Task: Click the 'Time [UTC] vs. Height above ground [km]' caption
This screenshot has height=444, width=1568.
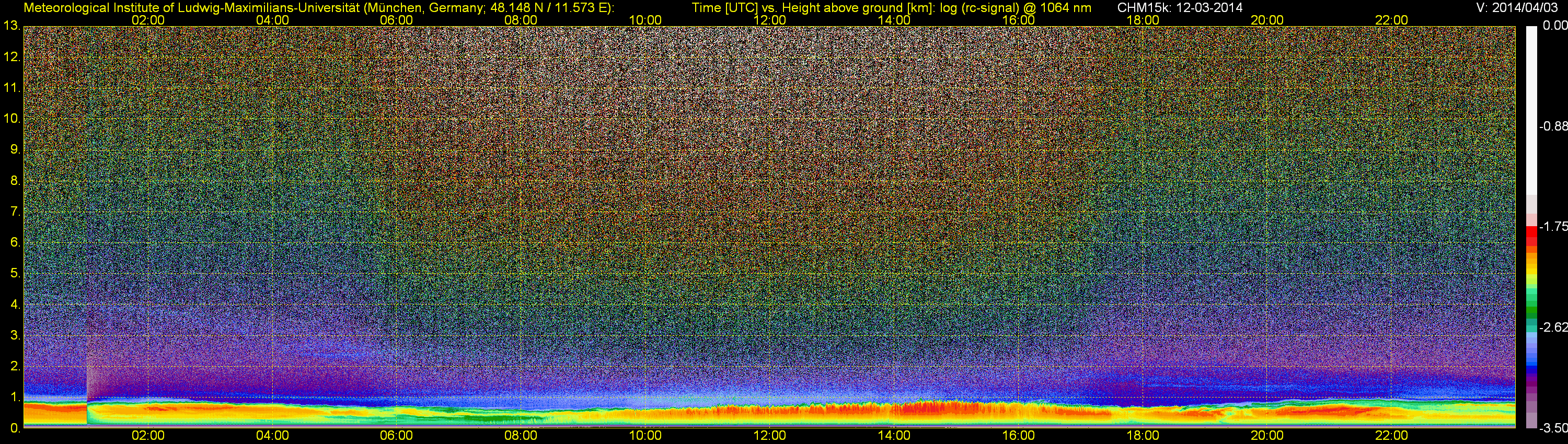Action: click(813, 8)
